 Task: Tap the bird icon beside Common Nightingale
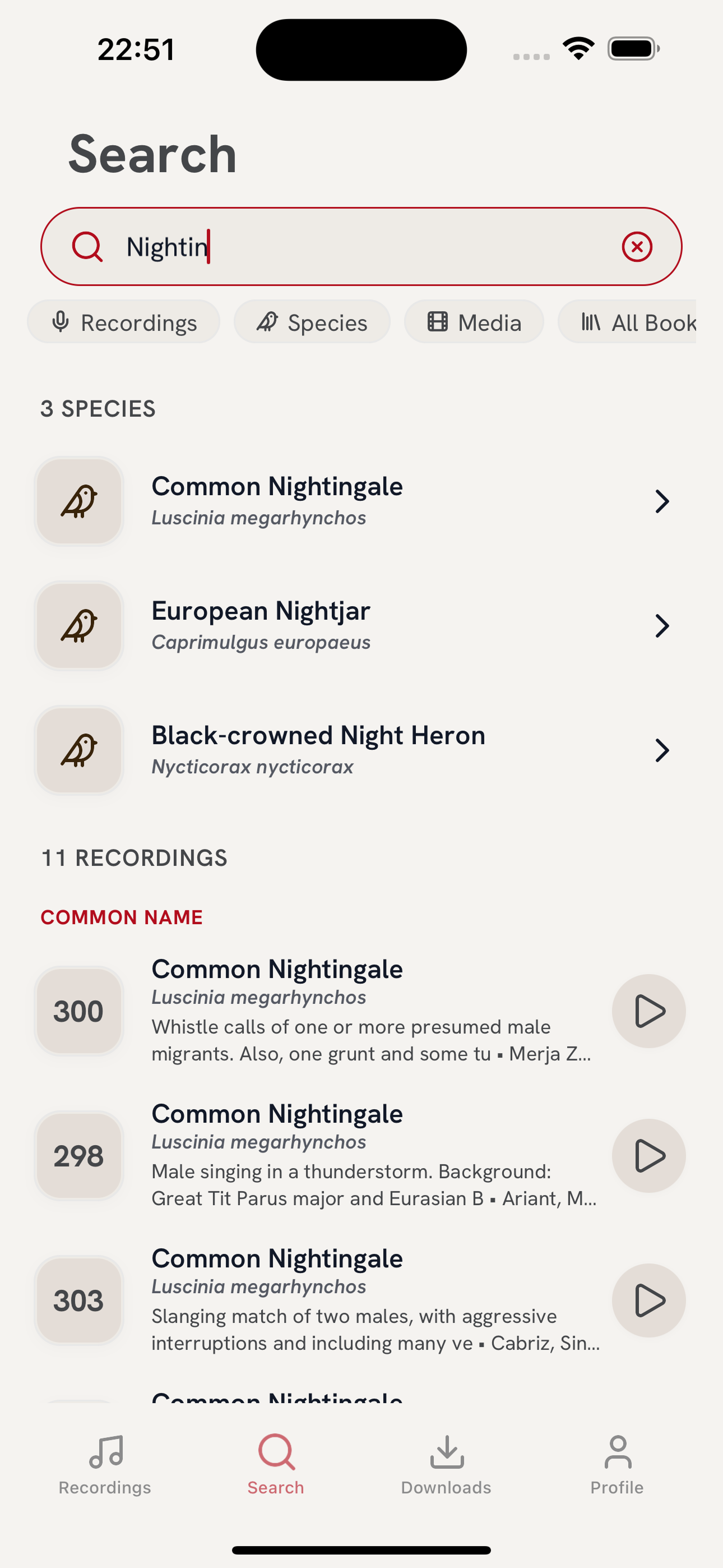pos(79,501)
